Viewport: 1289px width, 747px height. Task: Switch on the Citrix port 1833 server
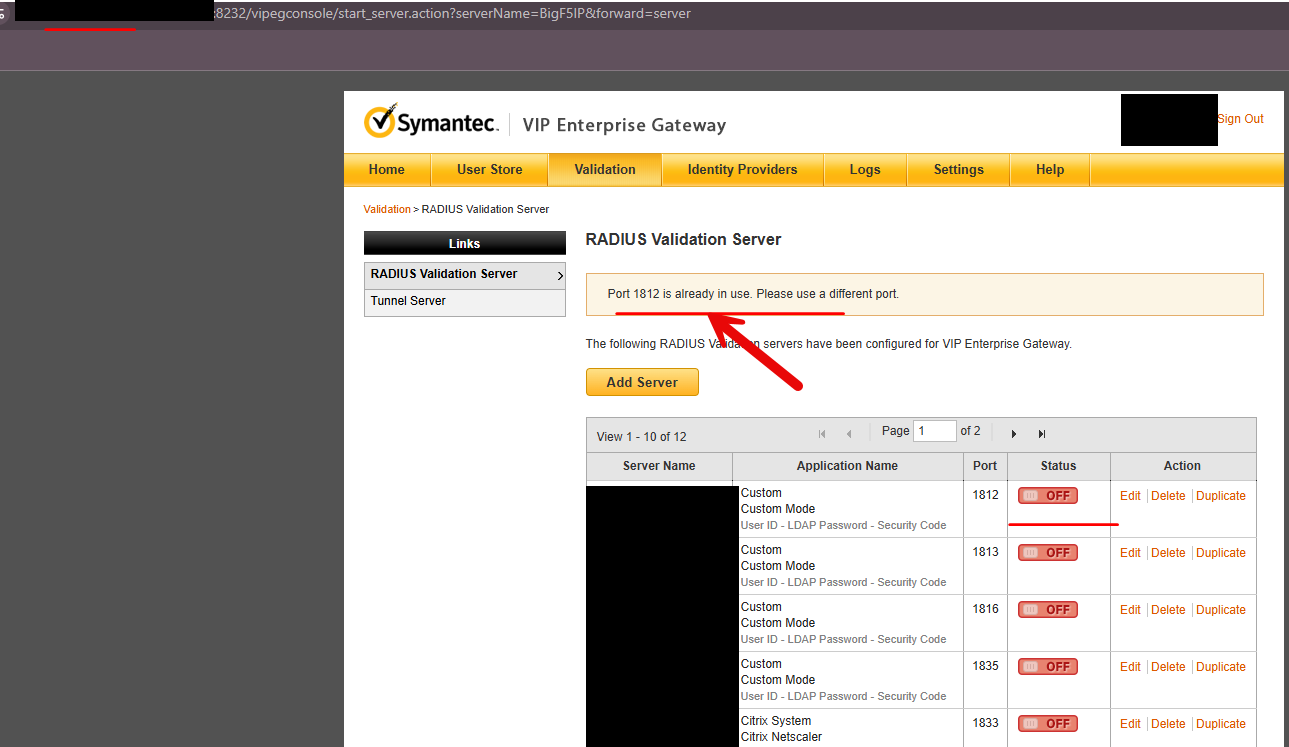(x=1048, y=724)
